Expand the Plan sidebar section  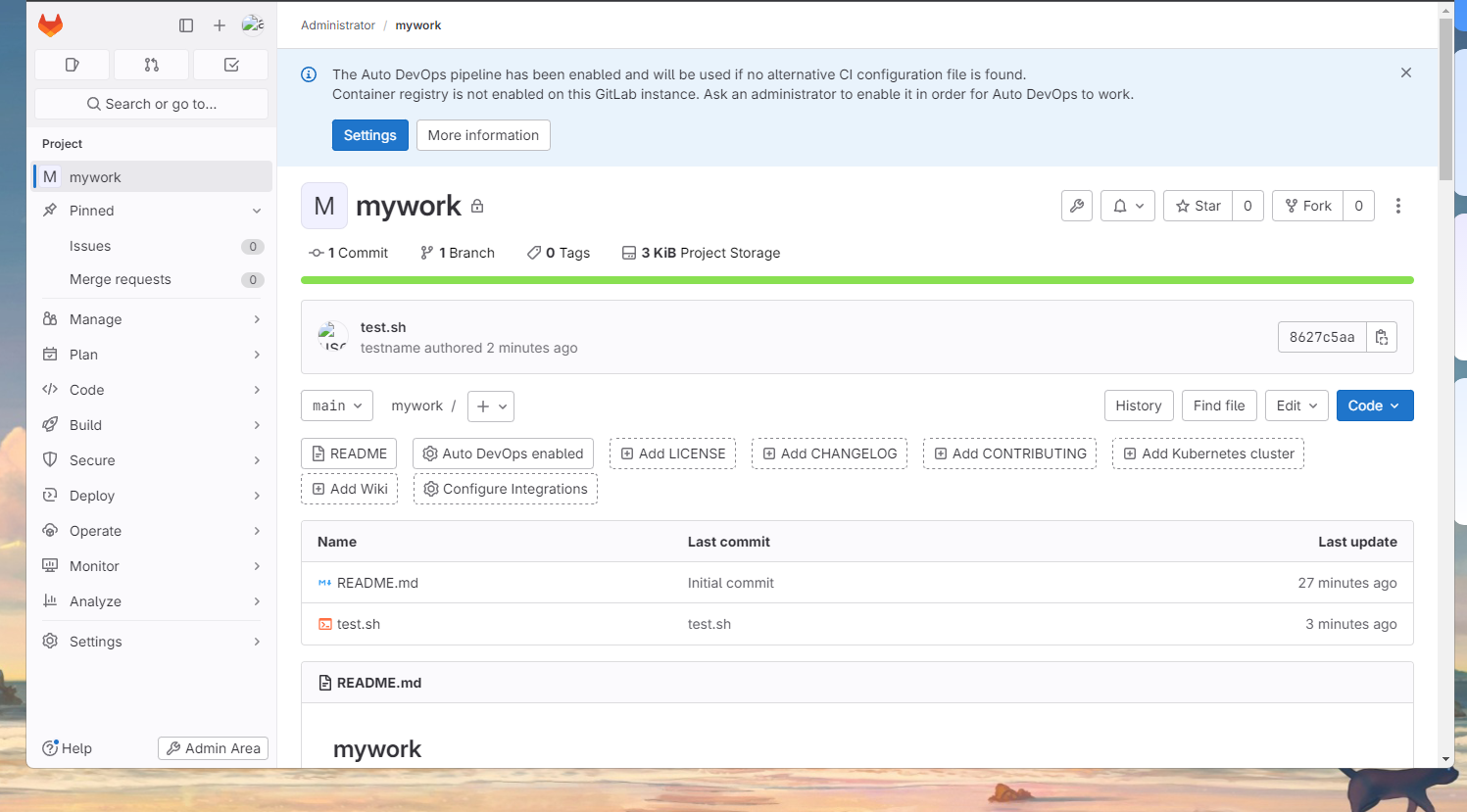[152, 355]
